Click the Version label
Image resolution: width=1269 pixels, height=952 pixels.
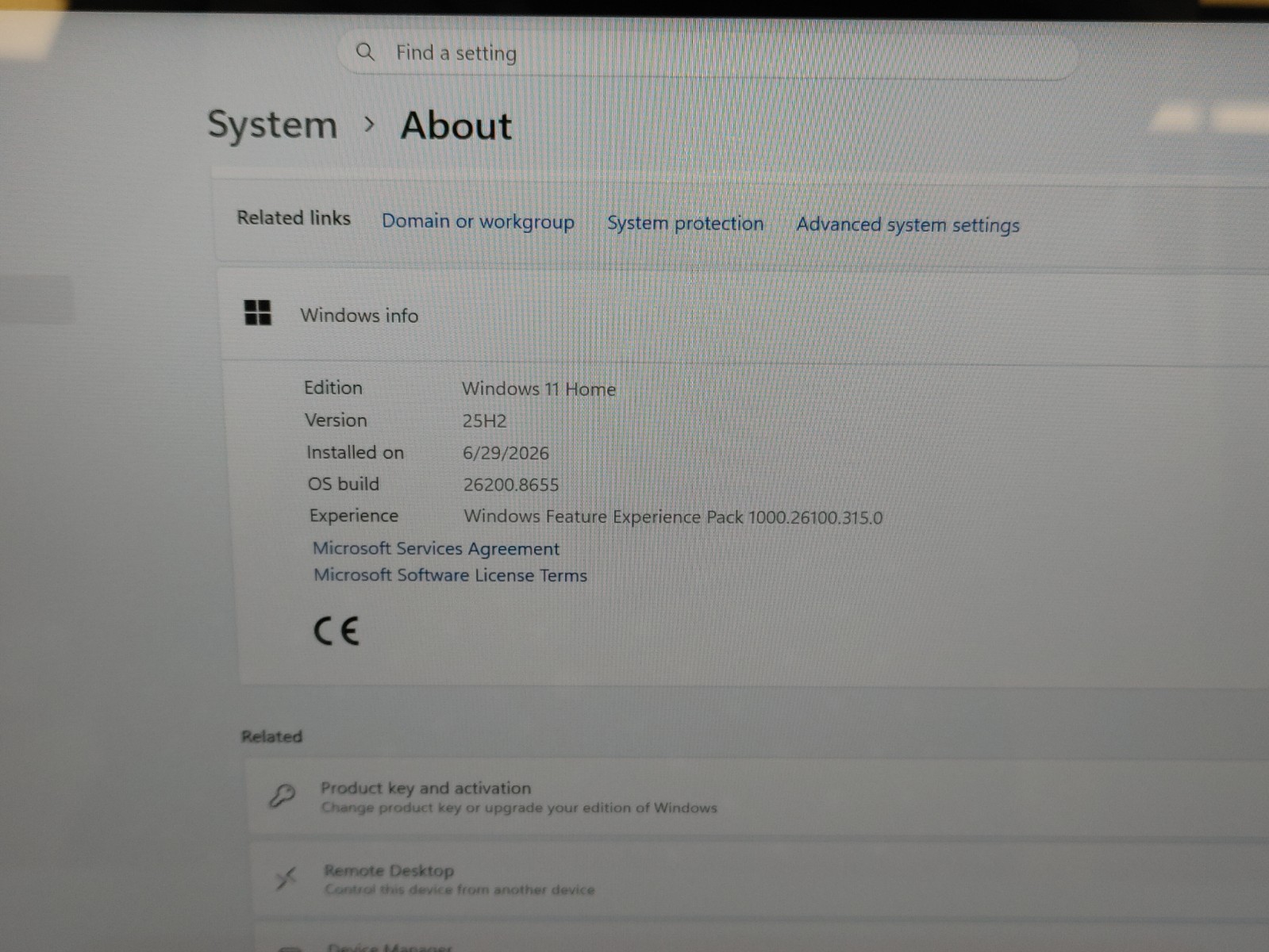point(336,420)
